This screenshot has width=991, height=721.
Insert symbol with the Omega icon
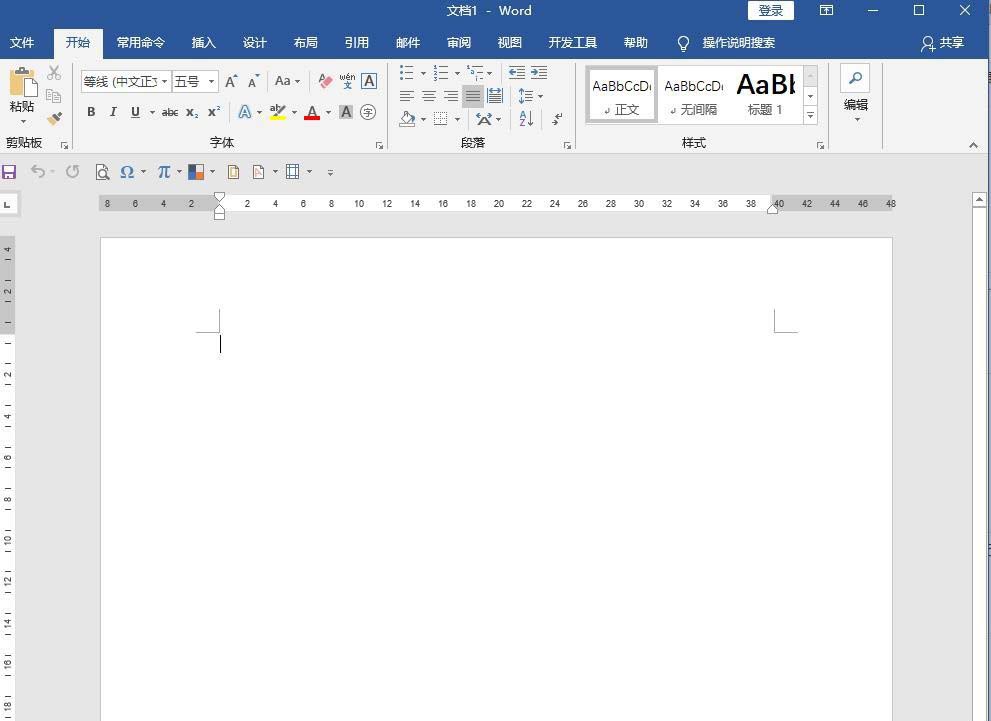tap(127, 172)
